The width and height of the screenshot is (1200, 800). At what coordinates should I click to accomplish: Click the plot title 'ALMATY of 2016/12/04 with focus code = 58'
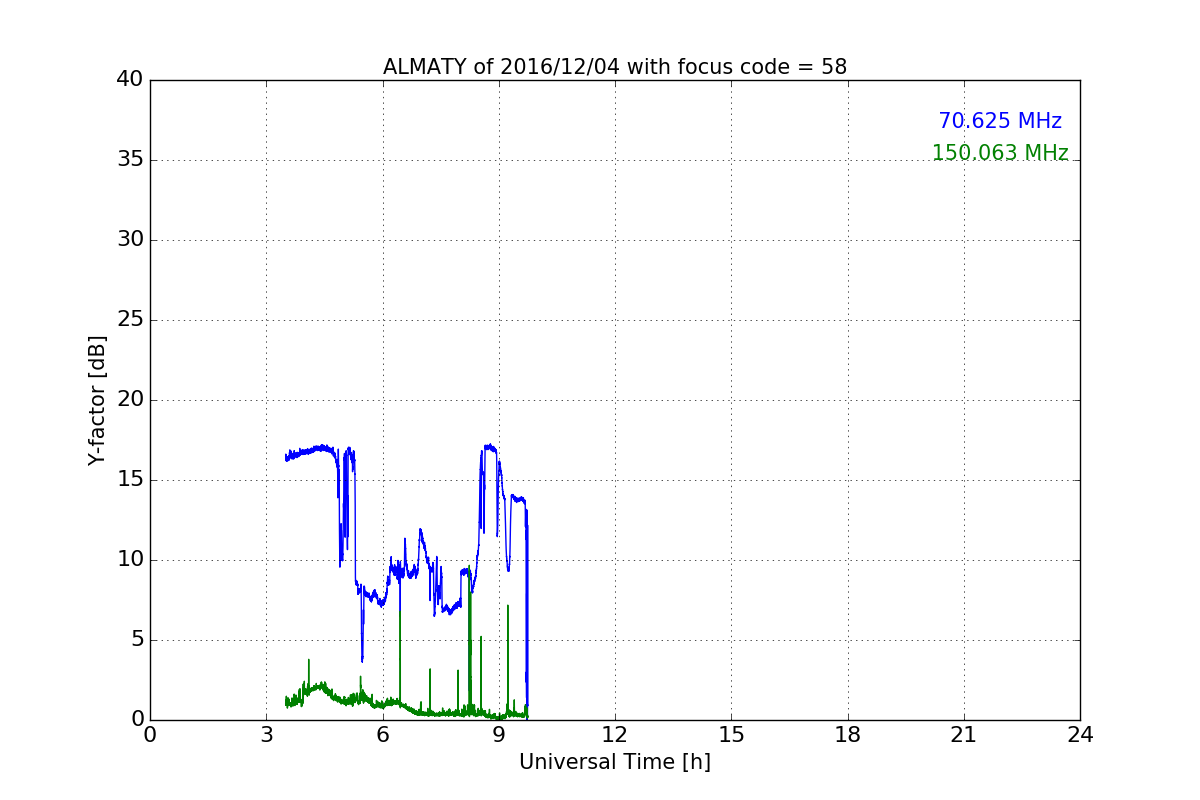coord(615,67)
